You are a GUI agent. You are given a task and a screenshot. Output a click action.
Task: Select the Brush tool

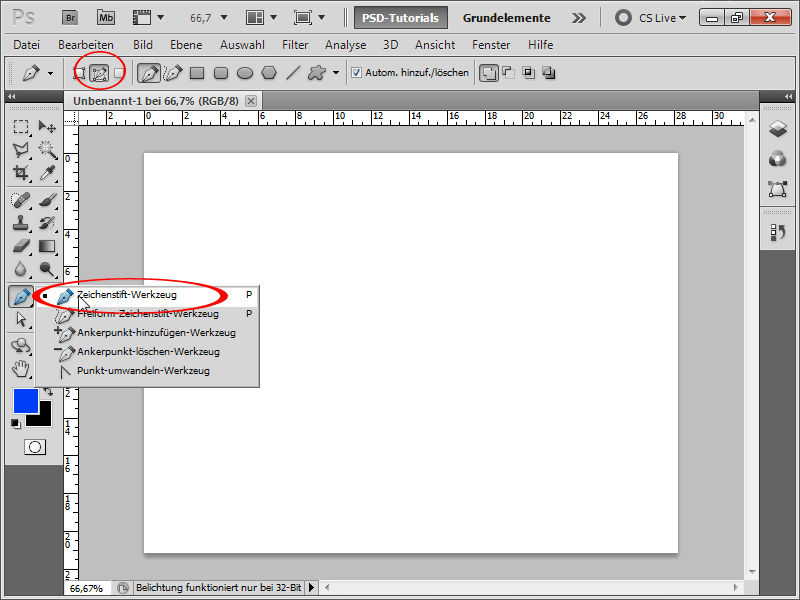pyautogui.click(x=47, y=200)
